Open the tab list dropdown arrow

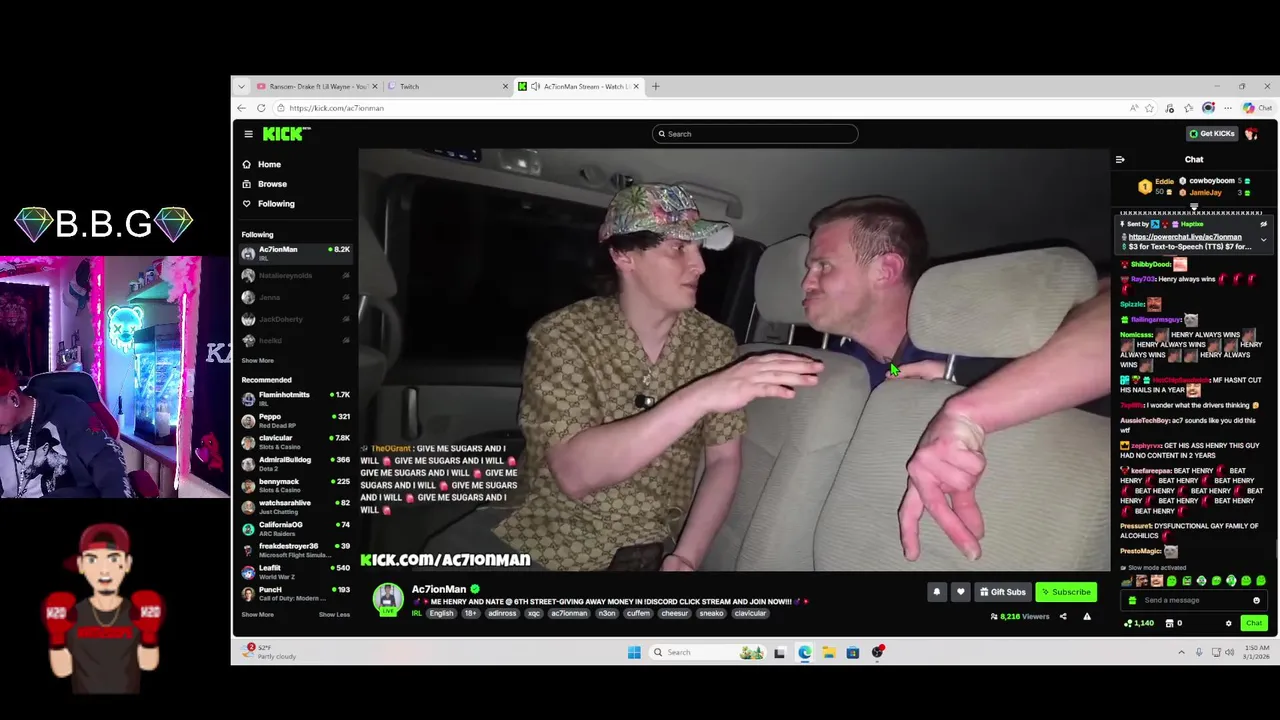(241, 87)
